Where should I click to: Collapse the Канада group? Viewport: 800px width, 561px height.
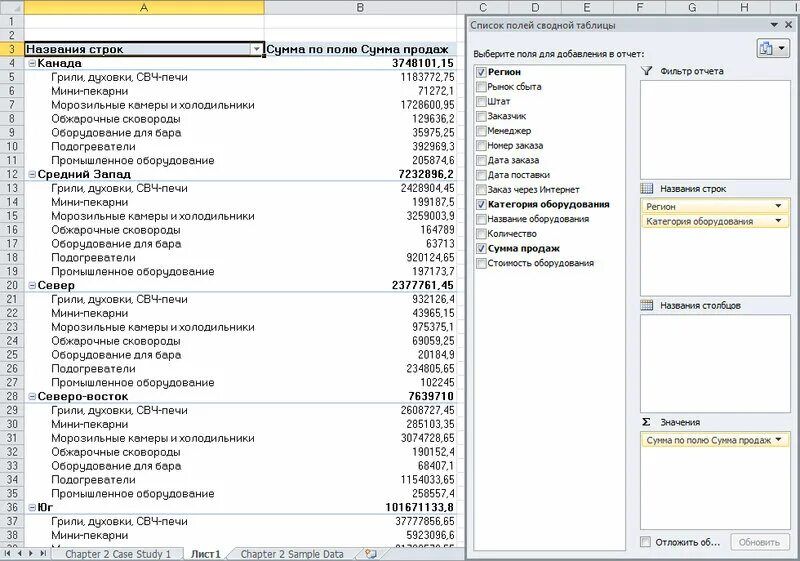click(32, 63)
